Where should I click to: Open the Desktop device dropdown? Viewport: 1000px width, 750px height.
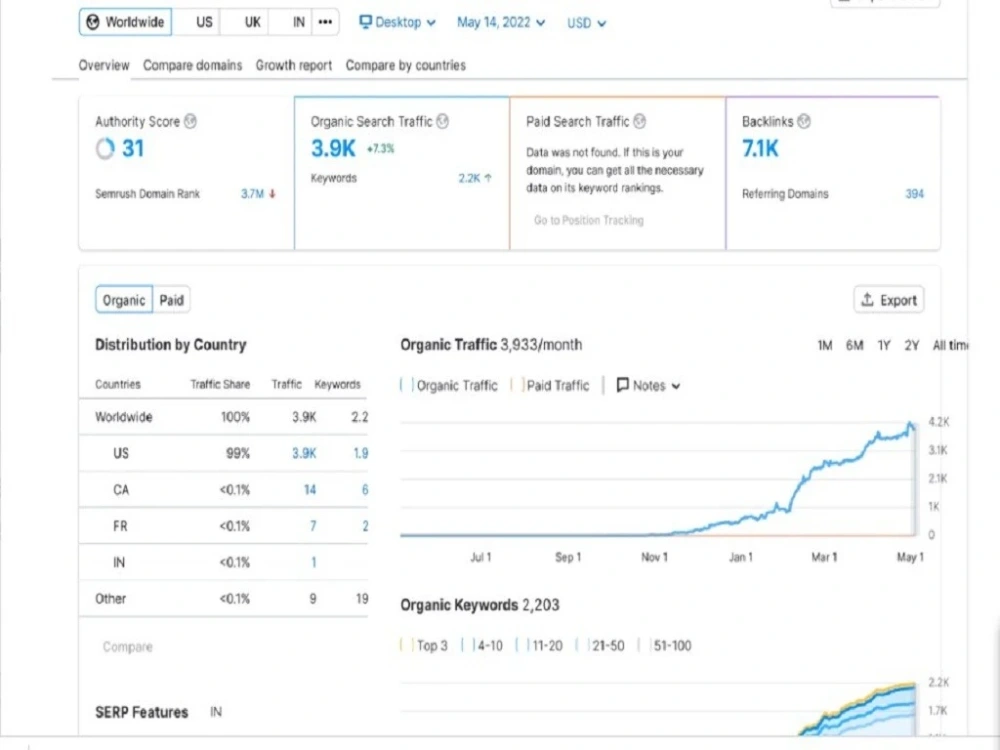click(x=397, y=22)
